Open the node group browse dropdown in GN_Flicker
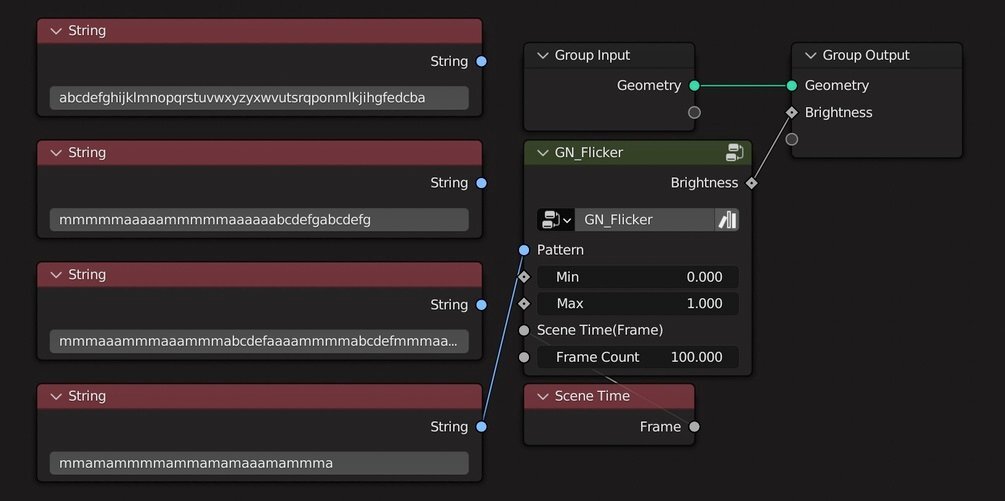 point(555,220)
